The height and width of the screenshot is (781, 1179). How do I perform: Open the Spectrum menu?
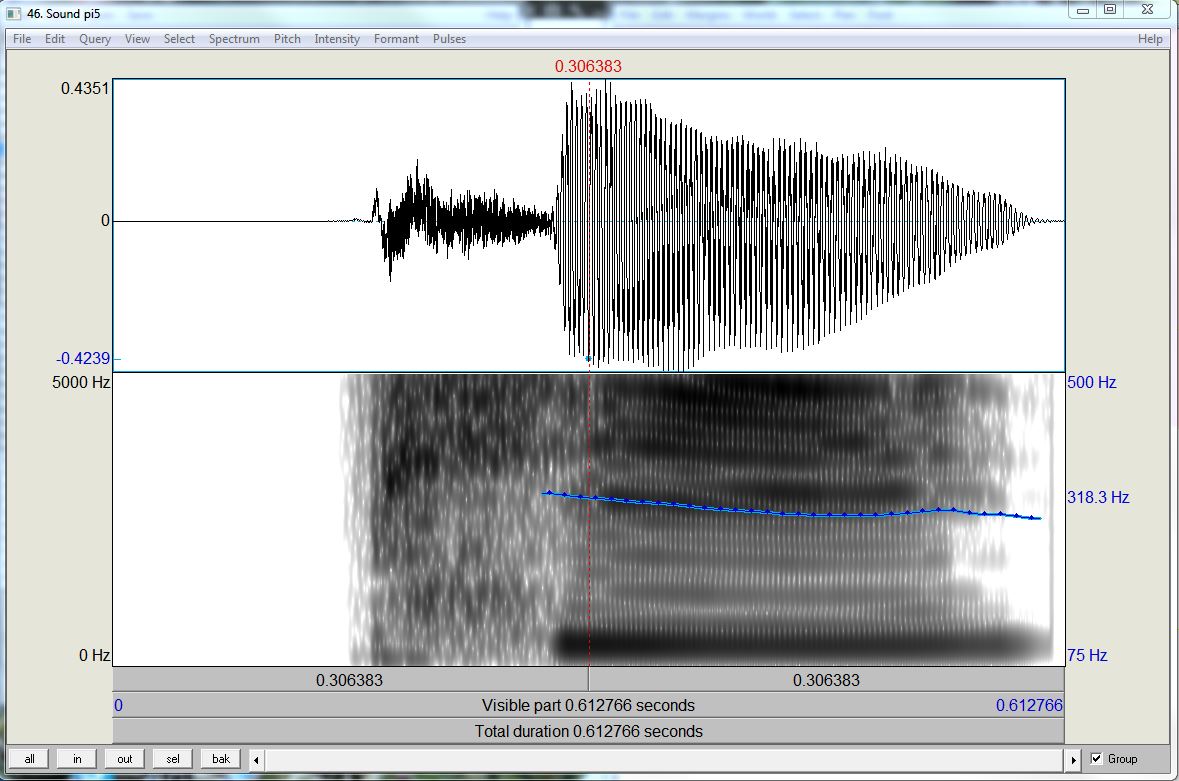point(234,39)
